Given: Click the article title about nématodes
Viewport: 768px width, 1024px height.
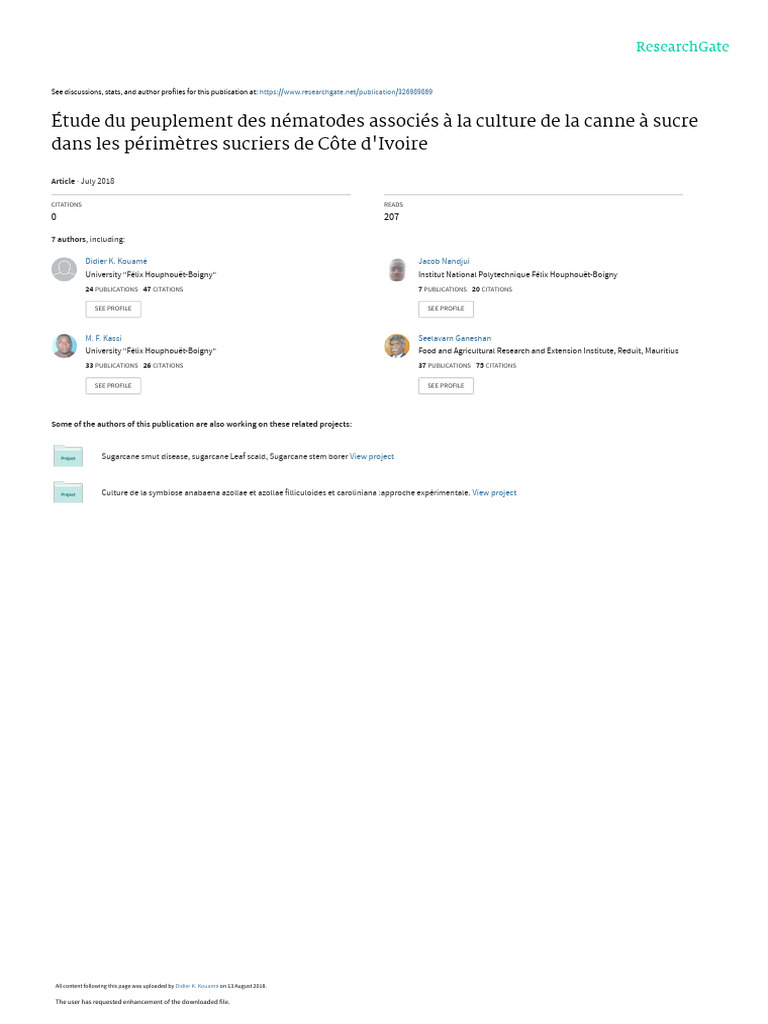Looking at the screenshot, I should [374, 132].
